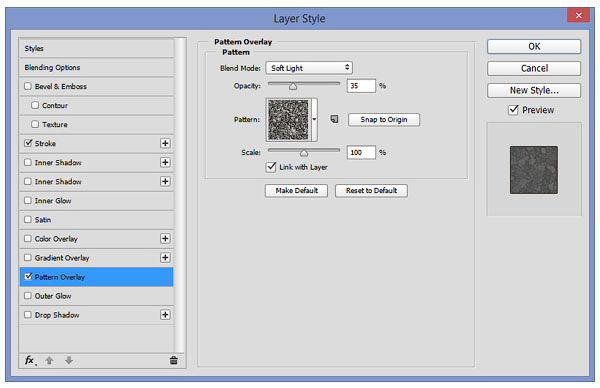Click the OK button
This screenshot has height=388, width=600.
click(x=534, y=46)
